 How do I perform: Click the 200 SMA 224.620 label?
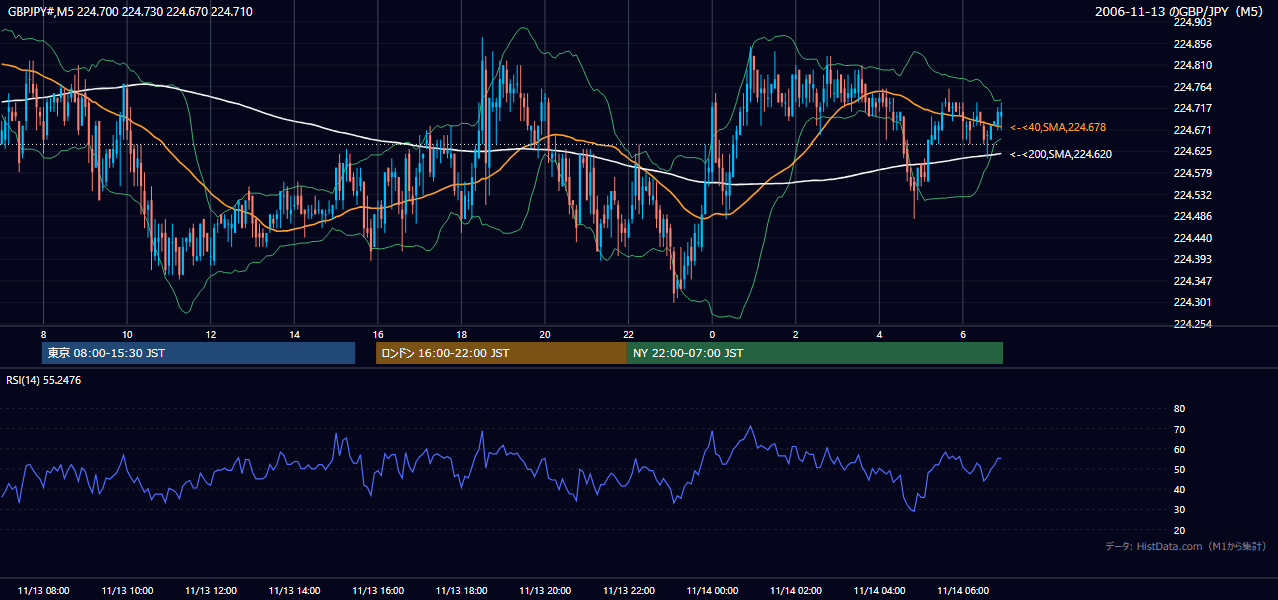coord(1060,154)
